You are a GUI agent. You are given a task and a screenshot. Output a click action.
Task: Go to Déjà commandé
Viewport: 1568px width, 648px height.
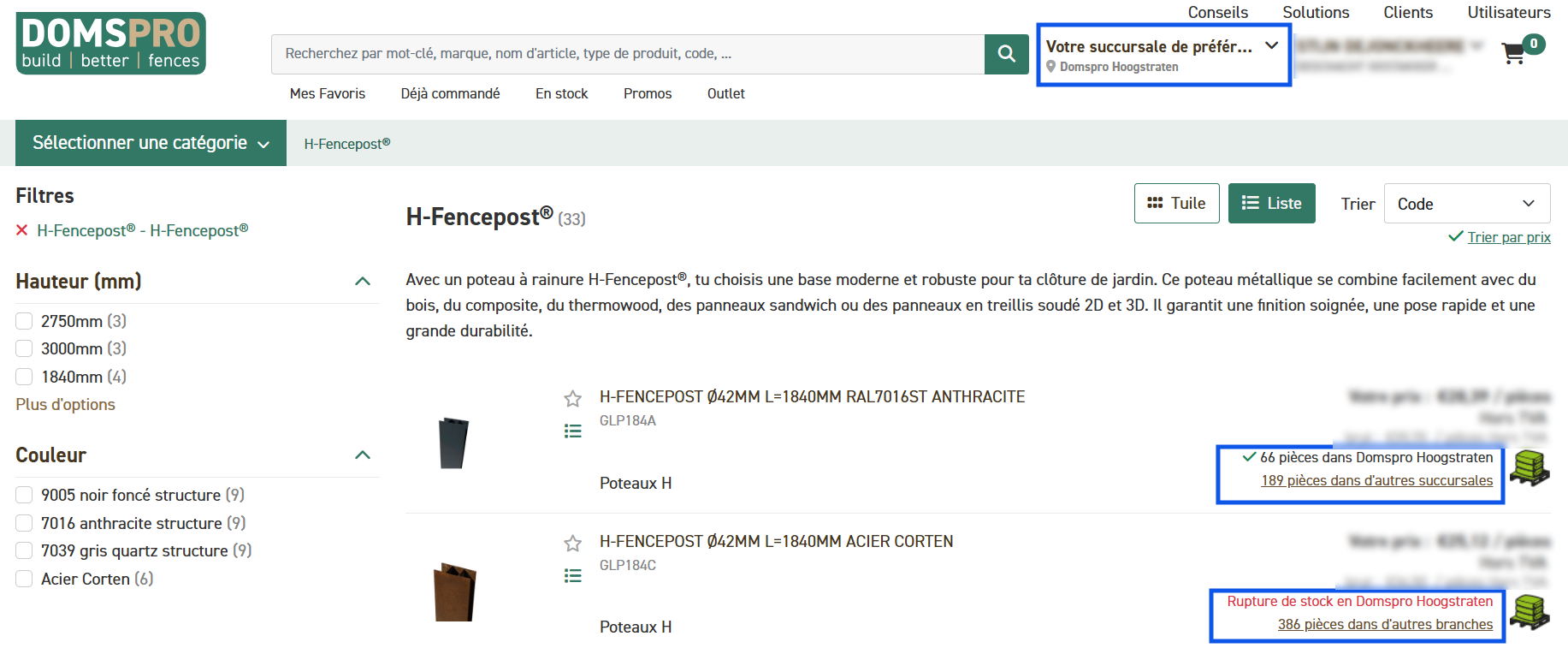click(450, 93)
